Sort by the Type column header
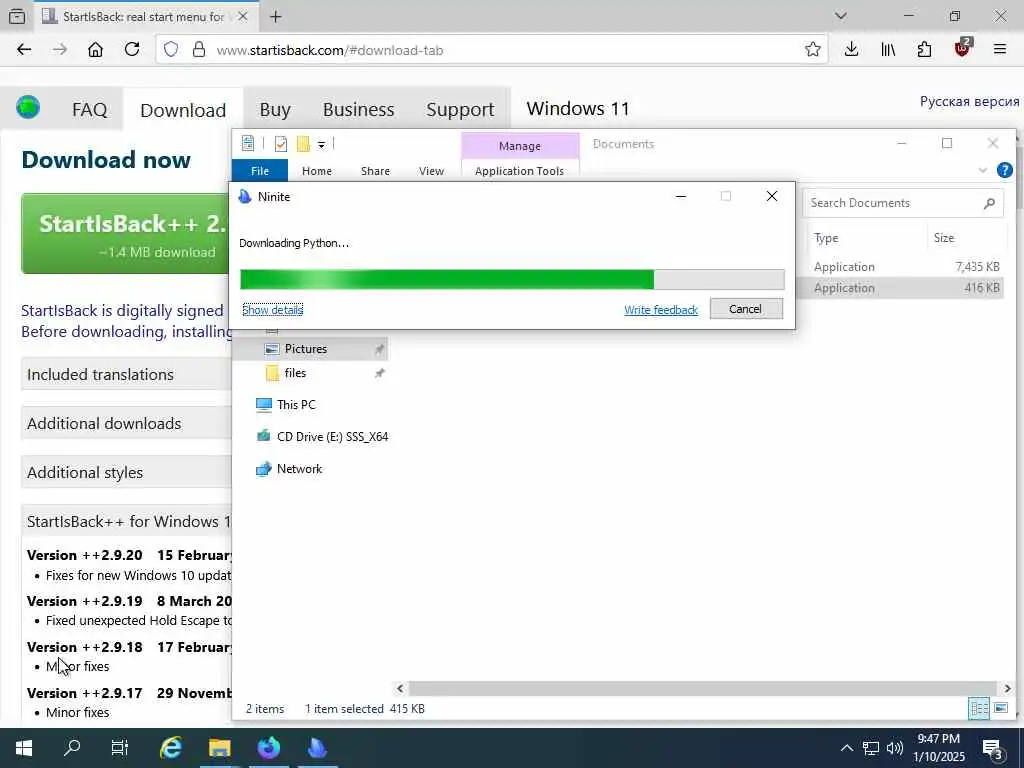 [x=866, y=238]
